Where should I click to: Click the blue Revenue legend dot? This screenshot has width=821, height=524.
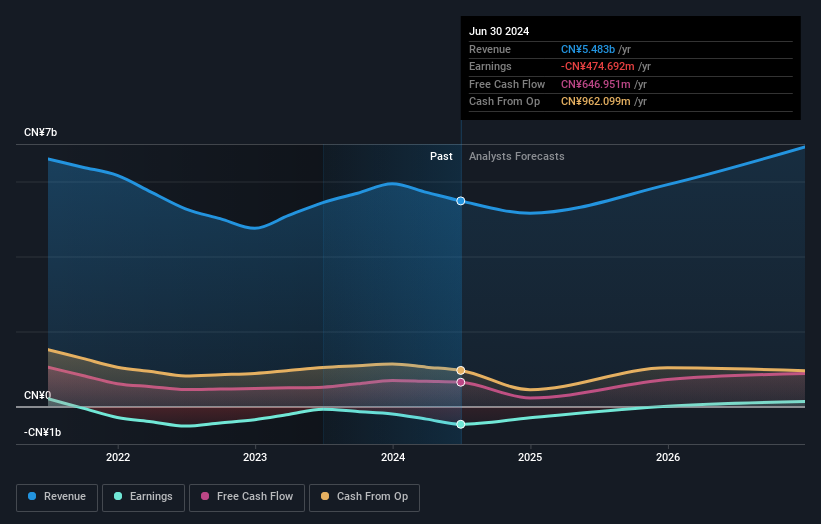point(32,496)
